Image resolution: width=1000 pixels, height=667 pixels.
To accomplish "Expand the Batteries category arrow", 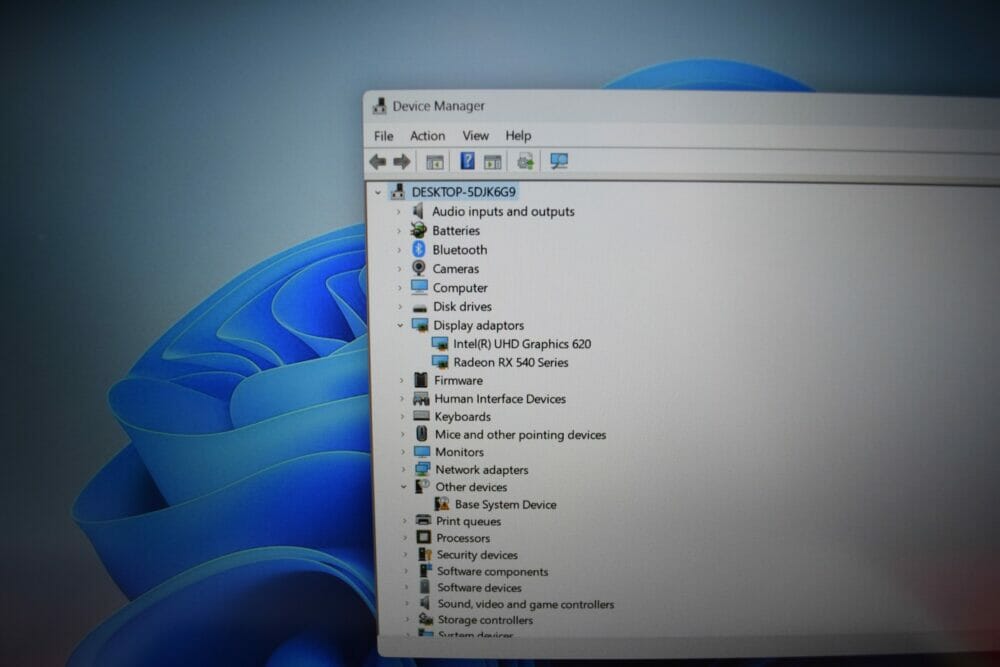I will [399, 230].
